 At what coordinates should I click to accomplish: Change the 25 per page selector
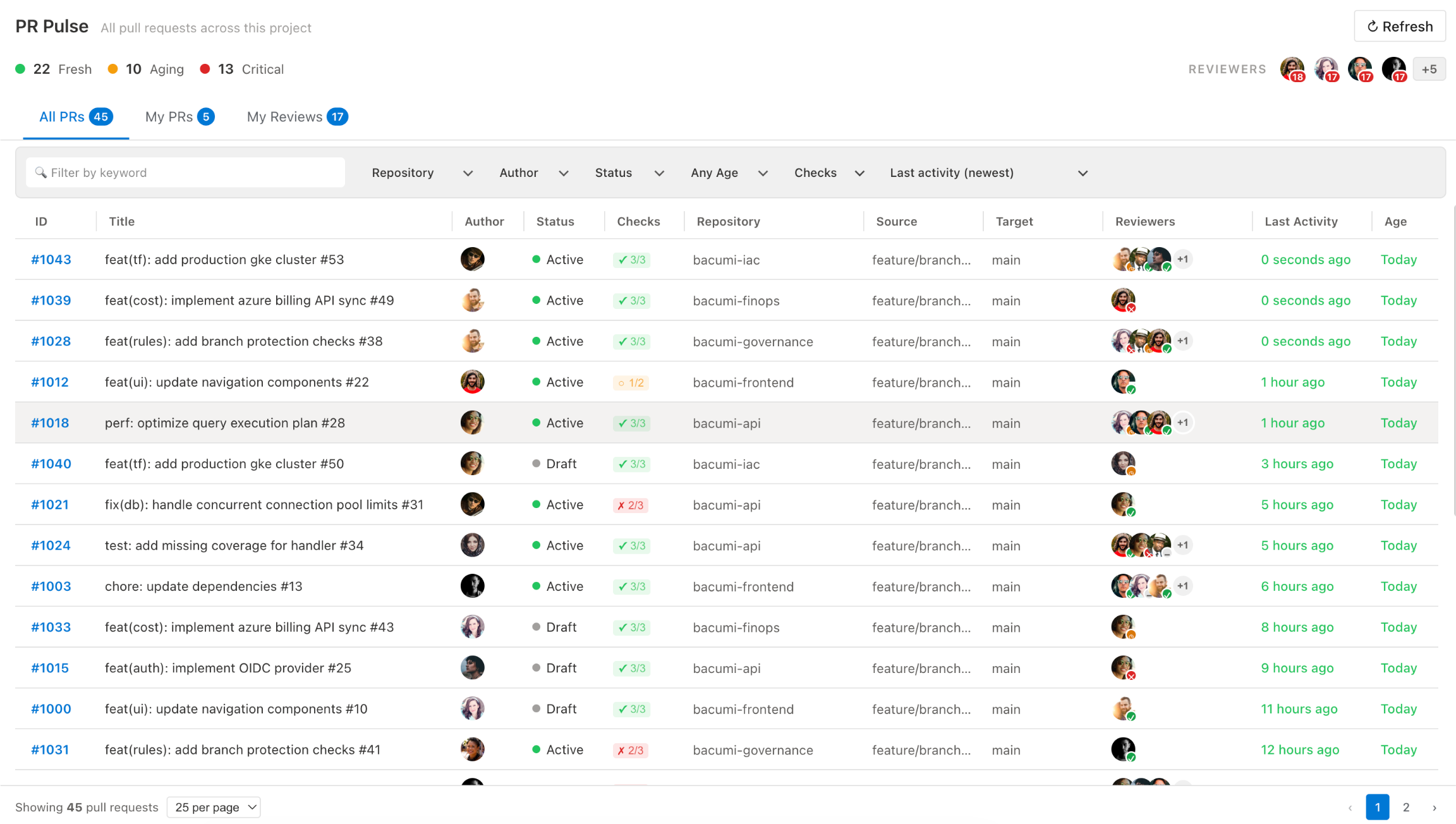pyautogui.click(x=214, y=807)
